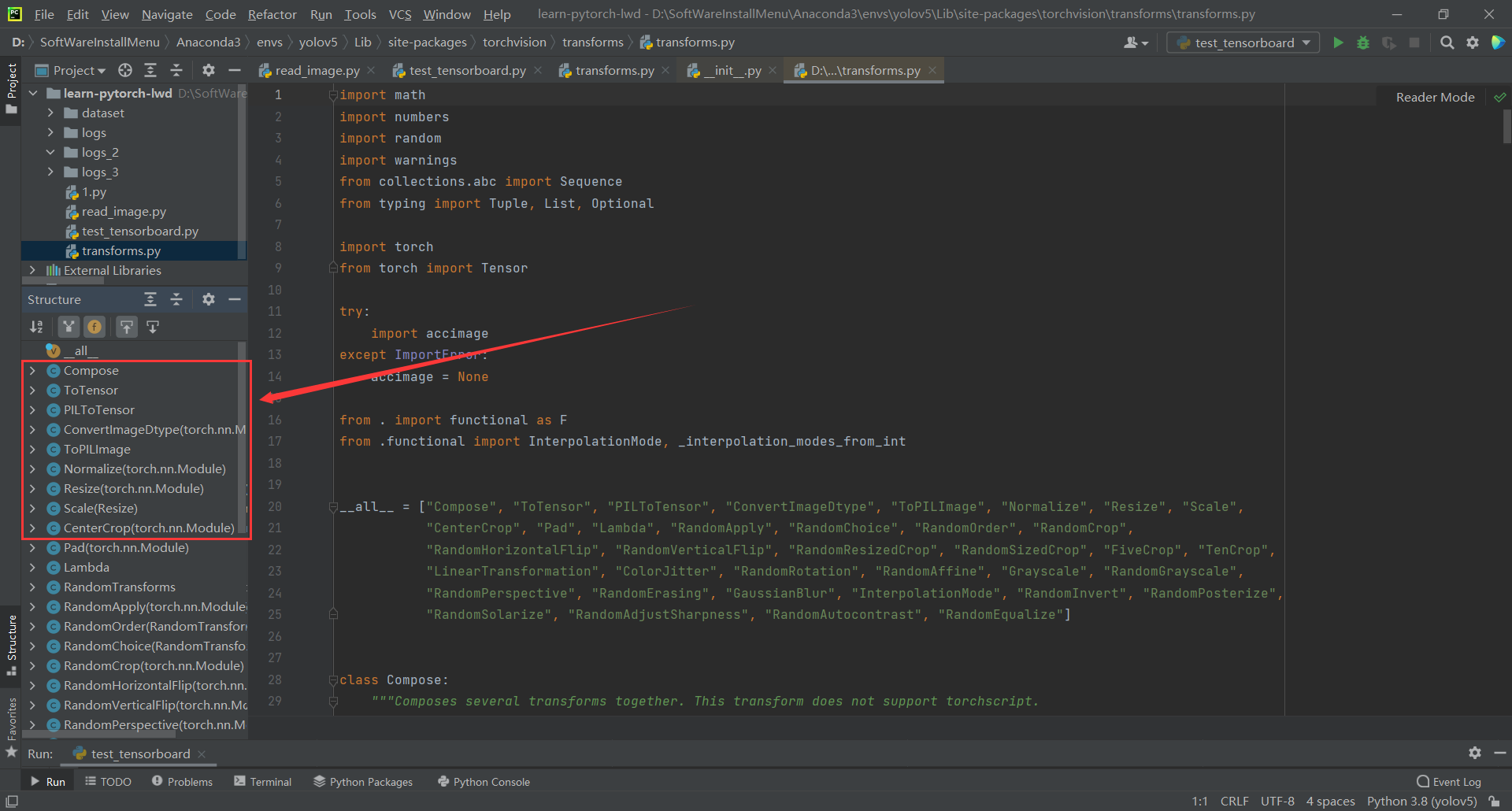Hide the Project panel with minus icon
1512x811 pixels.
point(235,70)
